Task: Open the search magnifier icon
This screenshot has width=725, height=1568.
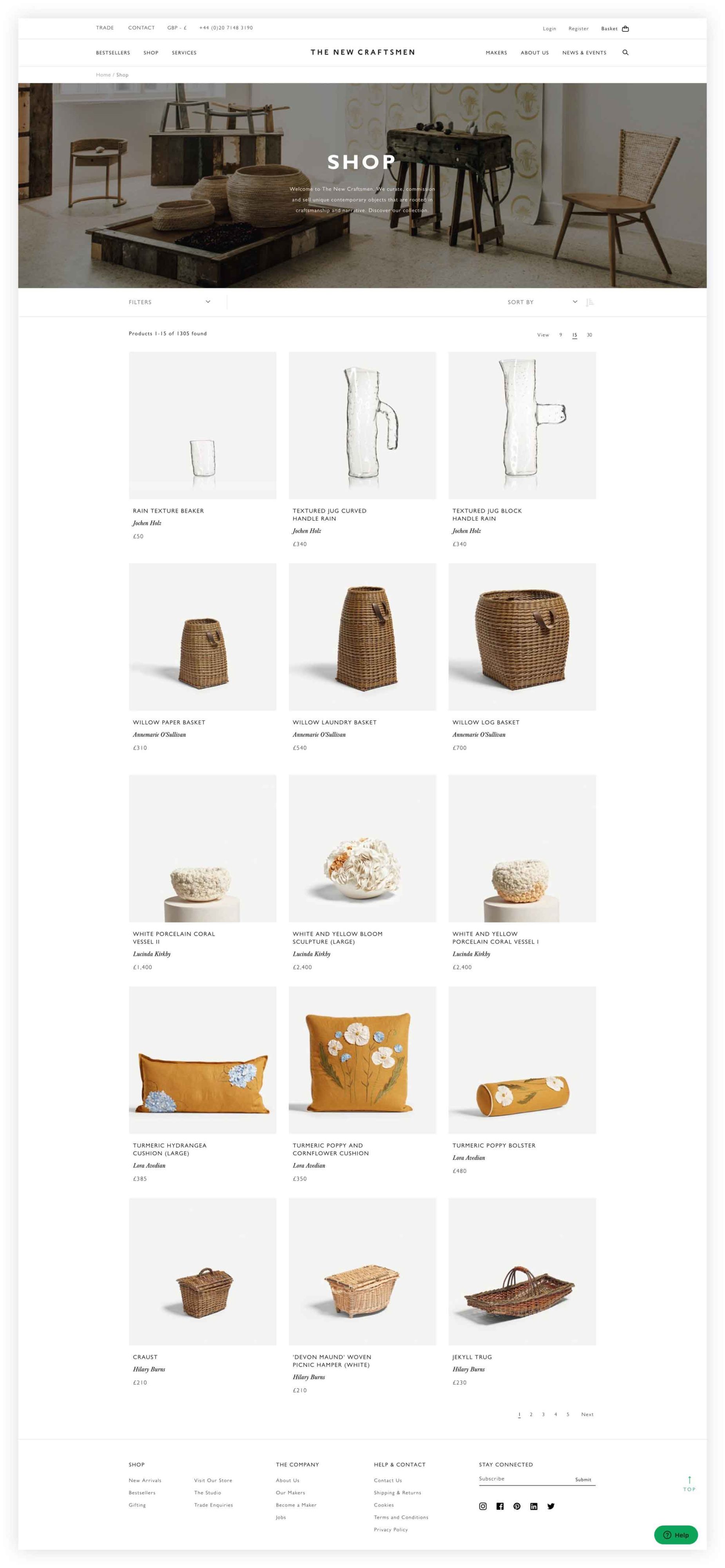Action: (625, 53)
